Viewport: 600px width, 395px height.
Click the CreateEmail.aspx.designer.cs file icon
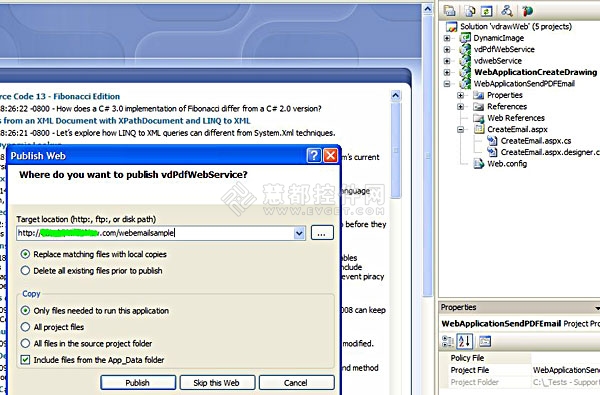[492, 152]
